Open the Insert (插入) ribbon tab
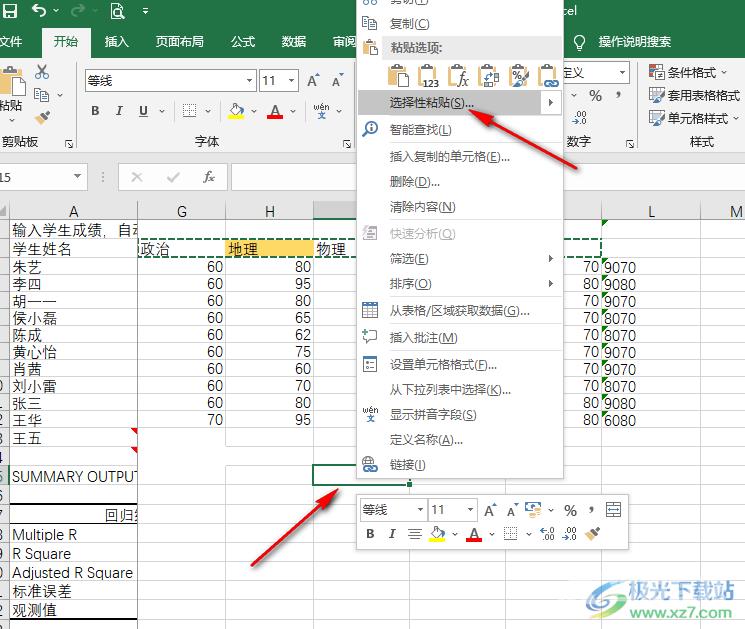Viewport: 745px width, 629px height. [116, 42]
